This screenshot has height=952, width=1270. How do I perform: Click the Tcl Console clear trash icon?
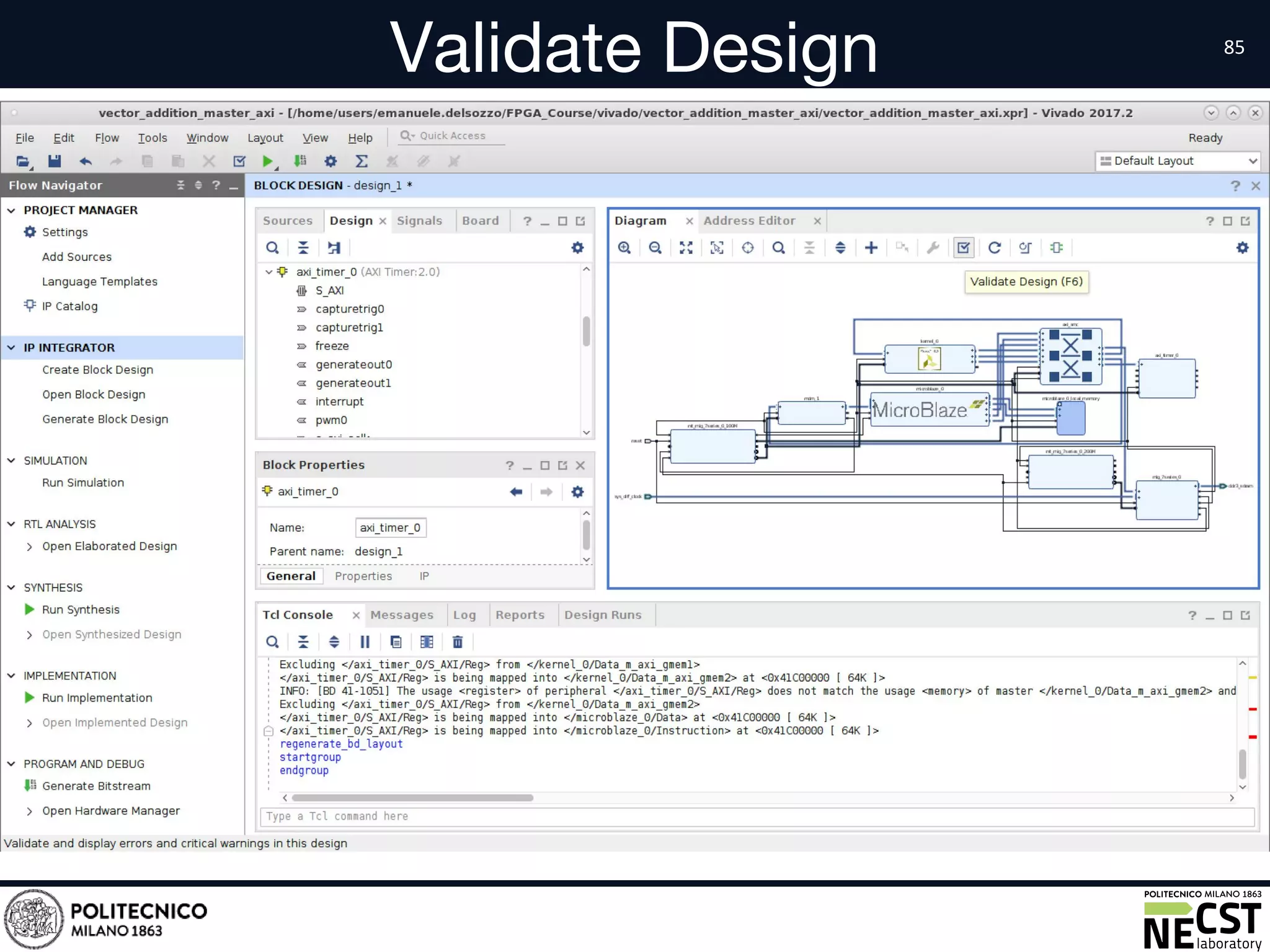458,642
